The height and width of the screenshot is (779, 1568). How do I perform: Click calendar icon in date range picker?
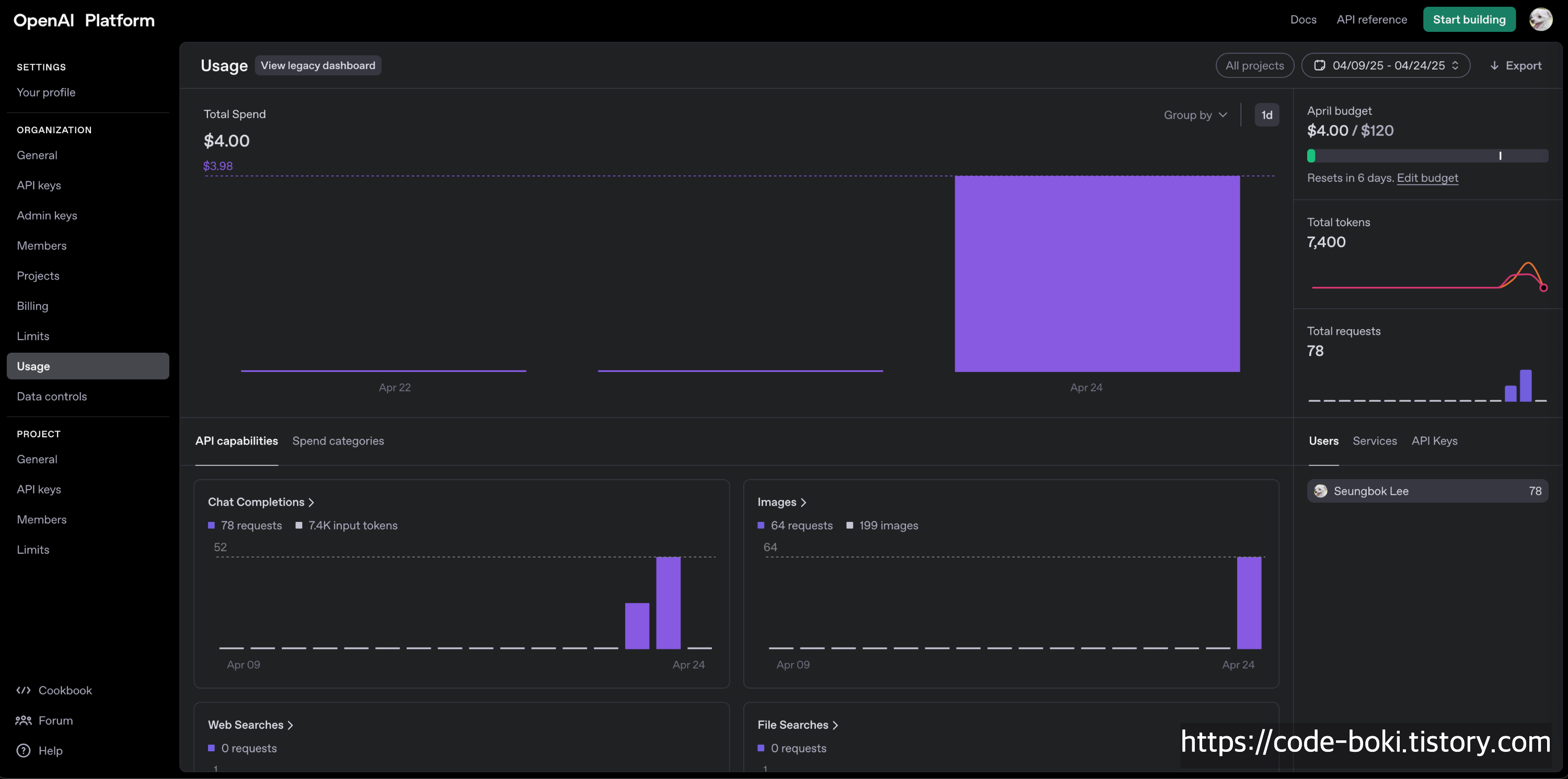tap(1319, 66)
